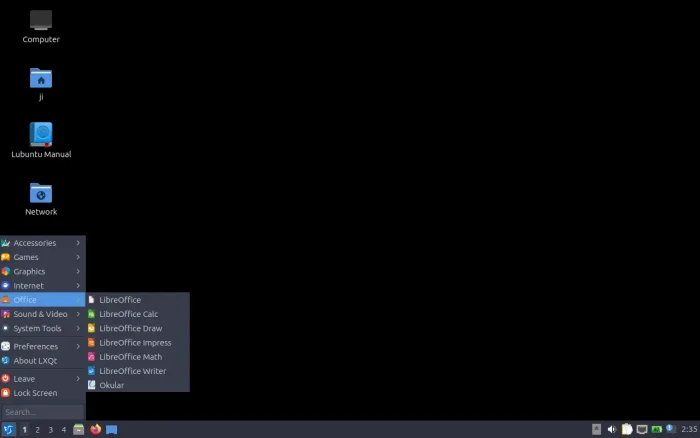Launch Firefox from the taskbar

click(96, 429)
